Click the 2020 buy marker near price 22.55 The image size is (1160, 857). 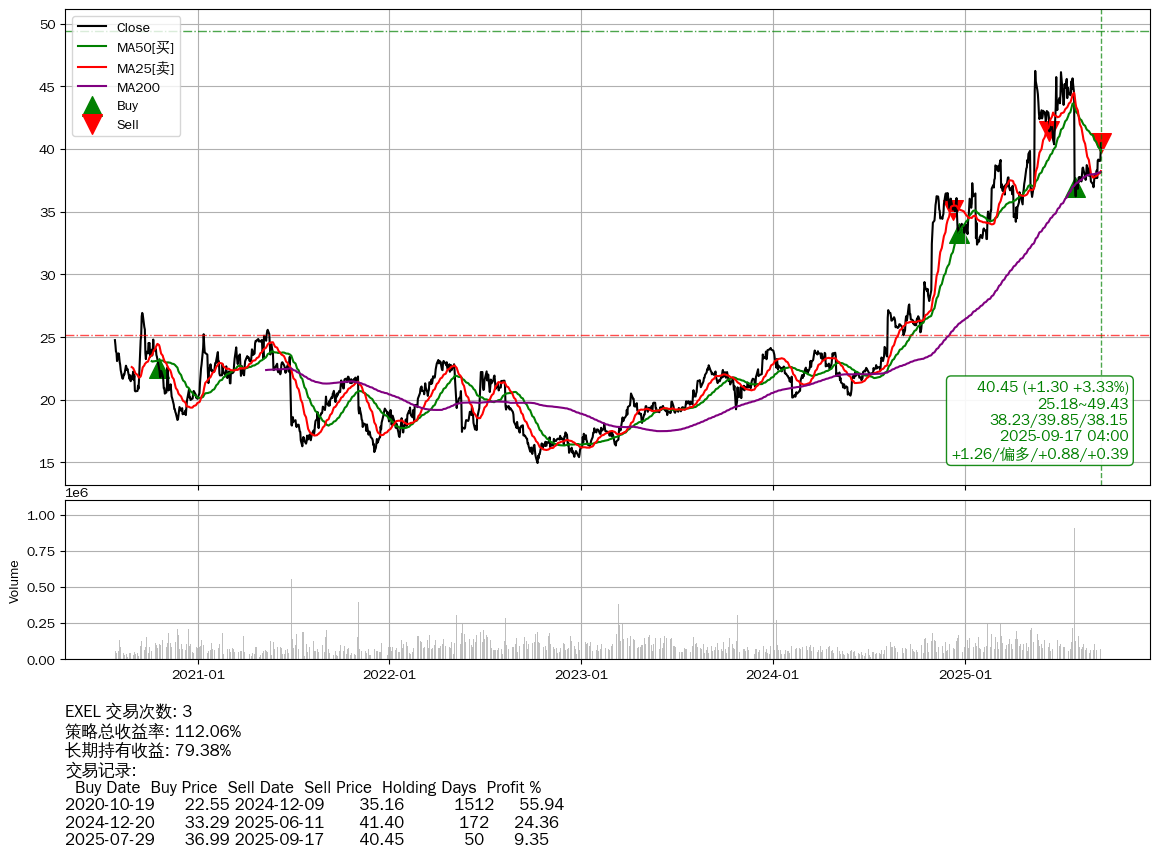(x=158, y=368)
